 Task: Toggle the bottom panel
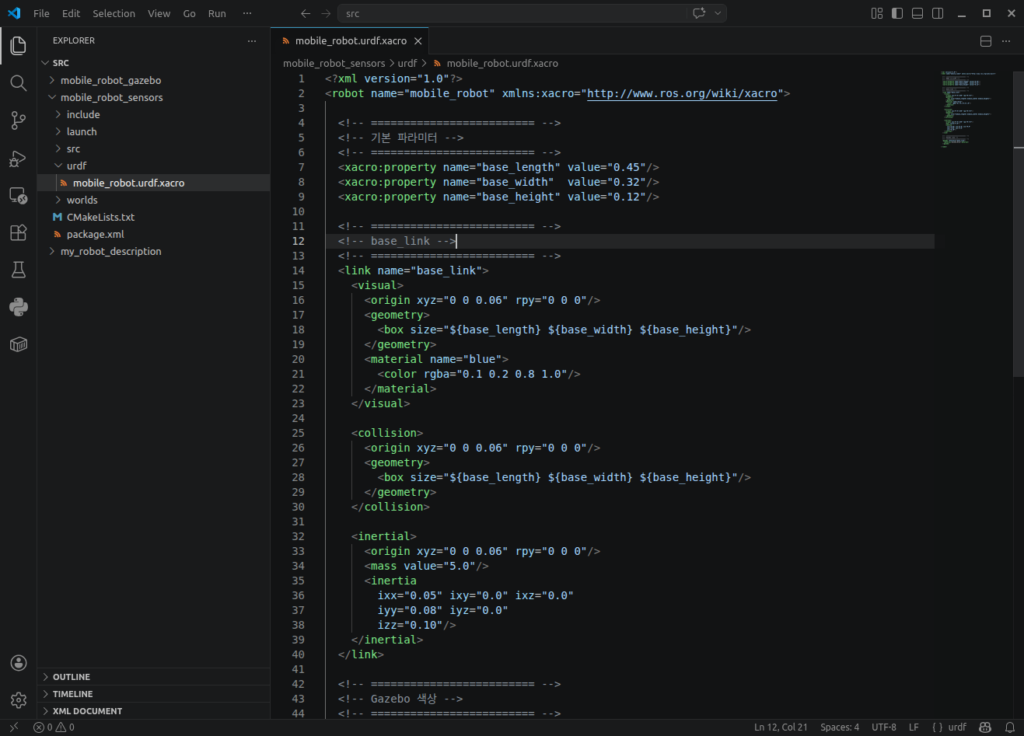coord(918,13)
